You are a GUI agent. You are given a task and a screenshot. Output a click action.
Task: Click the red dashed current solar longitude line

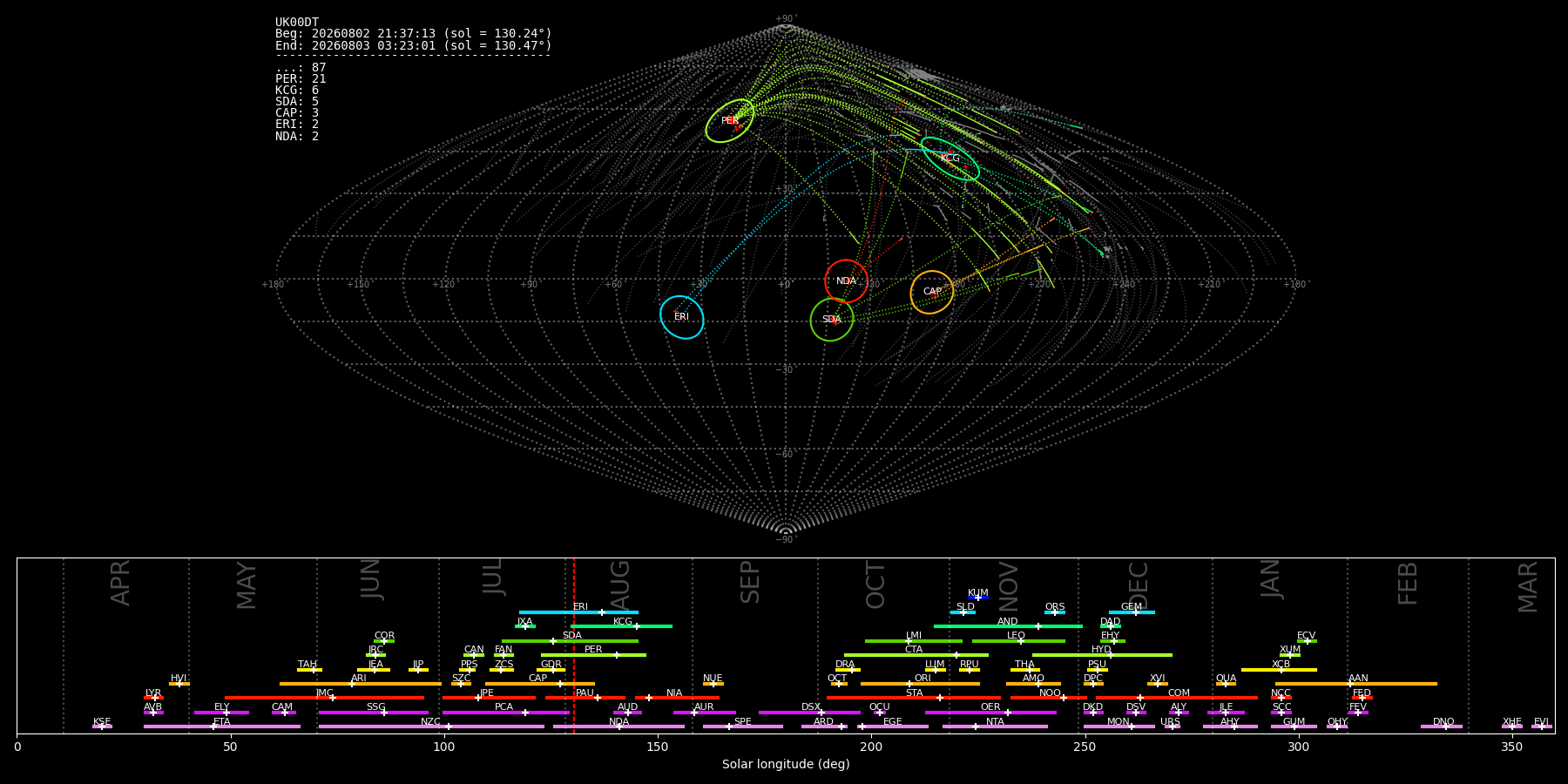coord(574,645)
